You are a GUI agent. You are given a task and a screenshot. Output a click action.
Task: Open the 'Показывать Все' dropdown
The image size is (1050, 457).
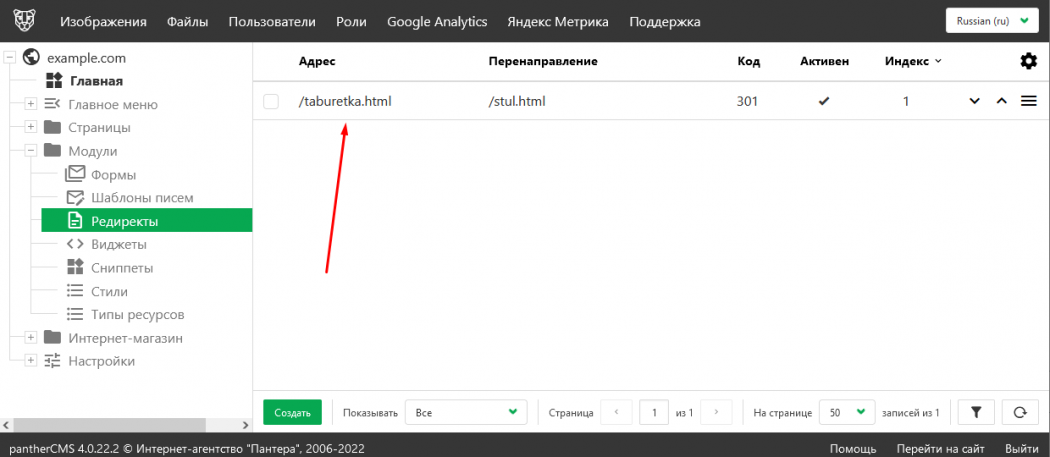[x=469, y=412]
